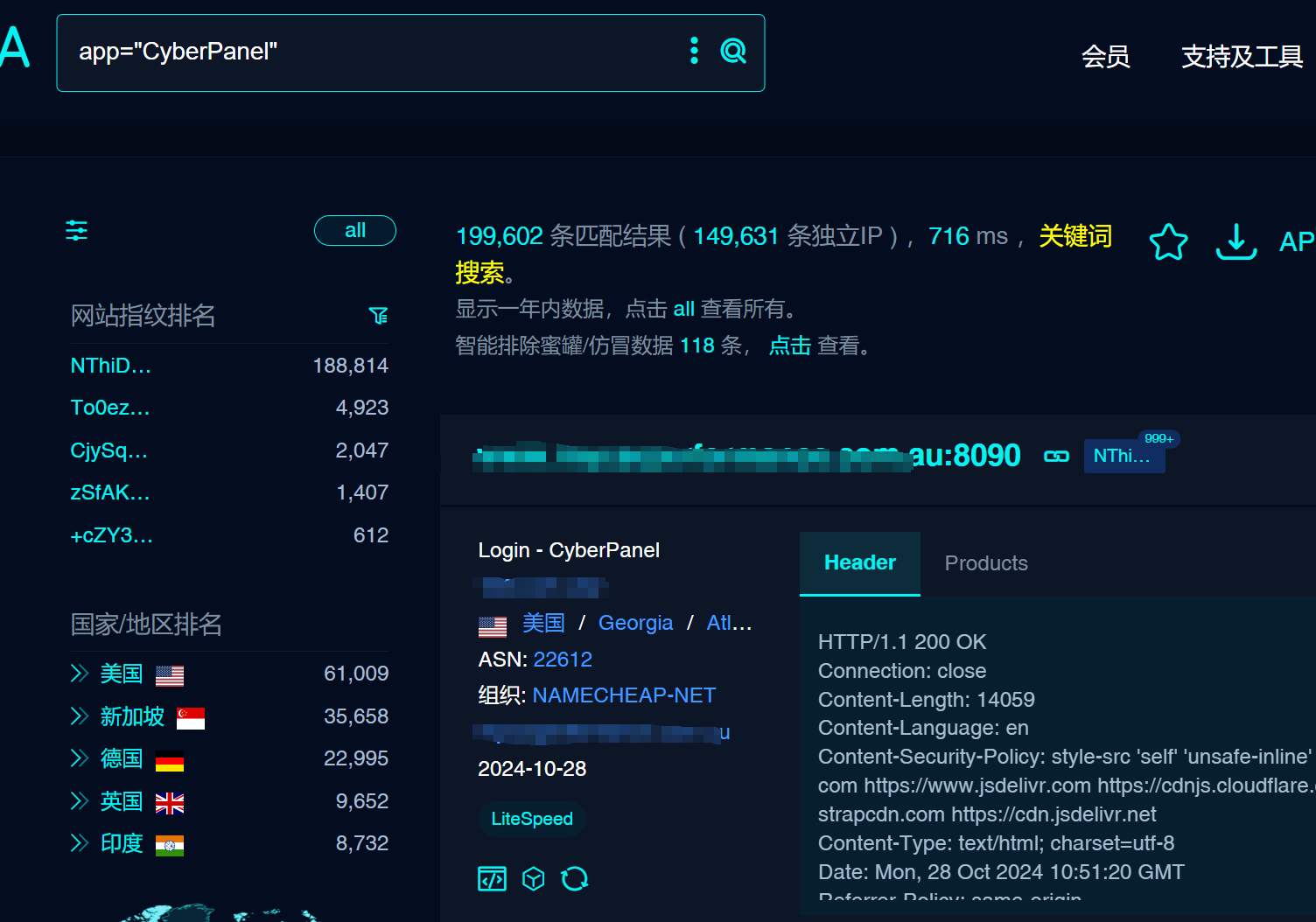The image size is (1316, 922).
Task: Filter by 美国 in country ranking
Action: [122, 674]
